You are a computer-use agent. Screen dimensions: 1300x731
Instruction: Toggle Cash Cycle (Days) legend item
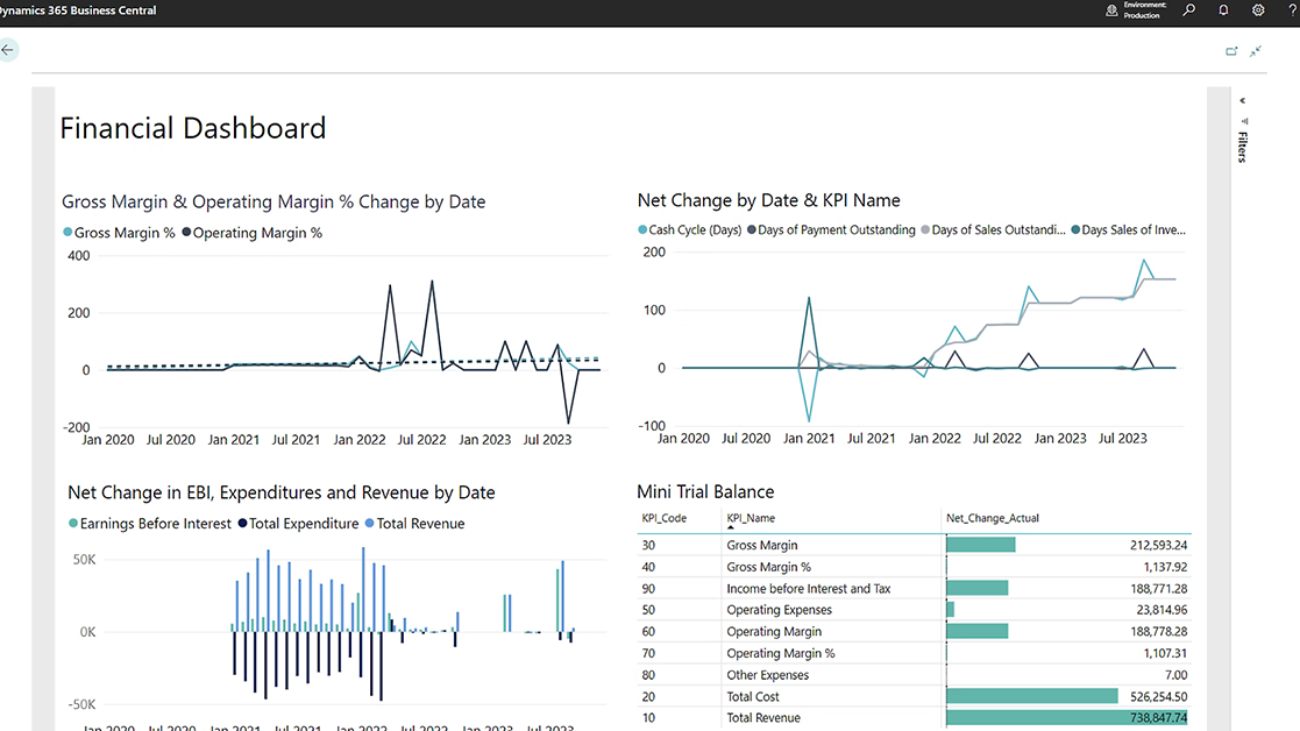click(x=690, y=230)
